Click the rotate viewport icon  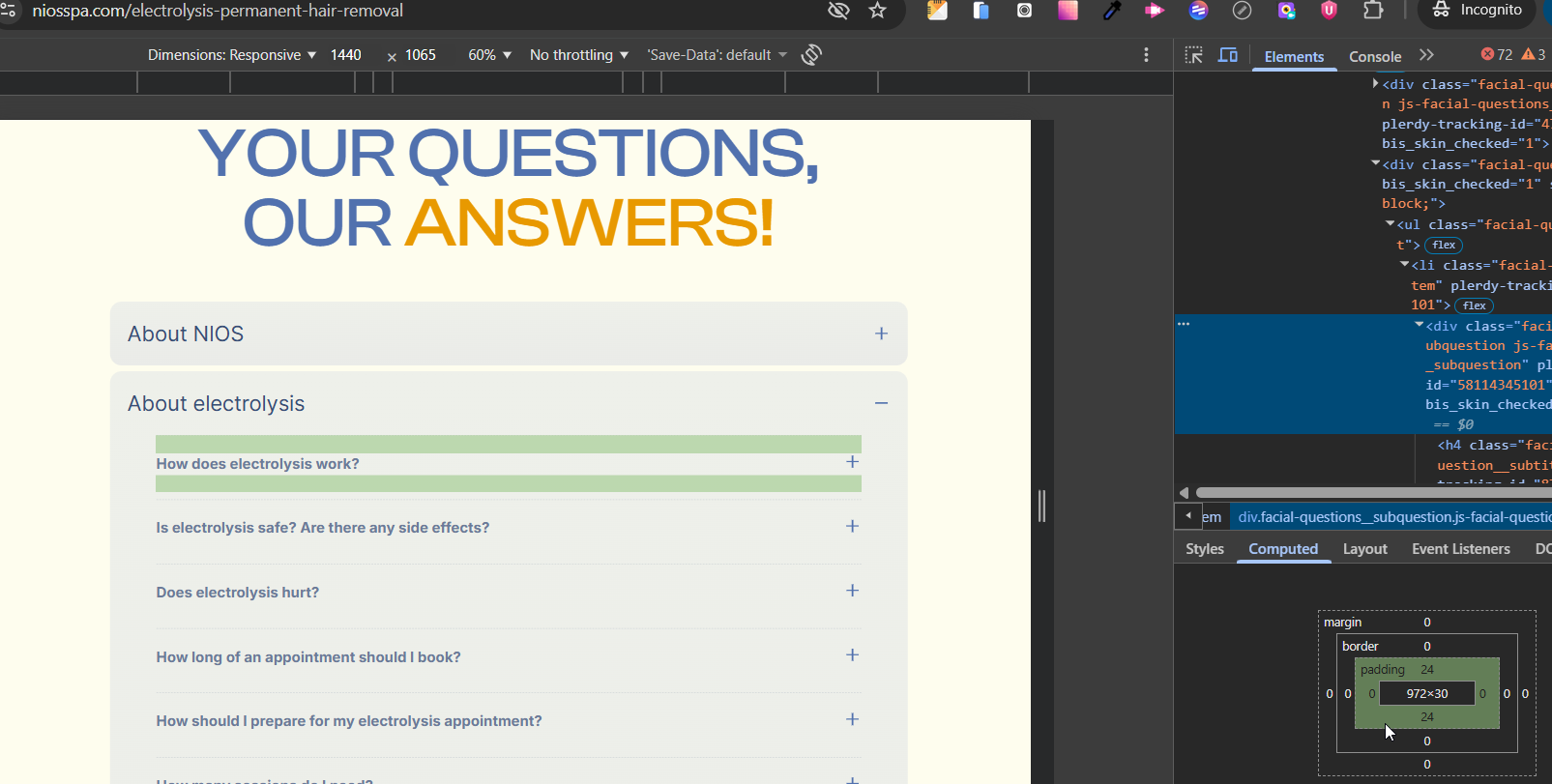point(811,55)
